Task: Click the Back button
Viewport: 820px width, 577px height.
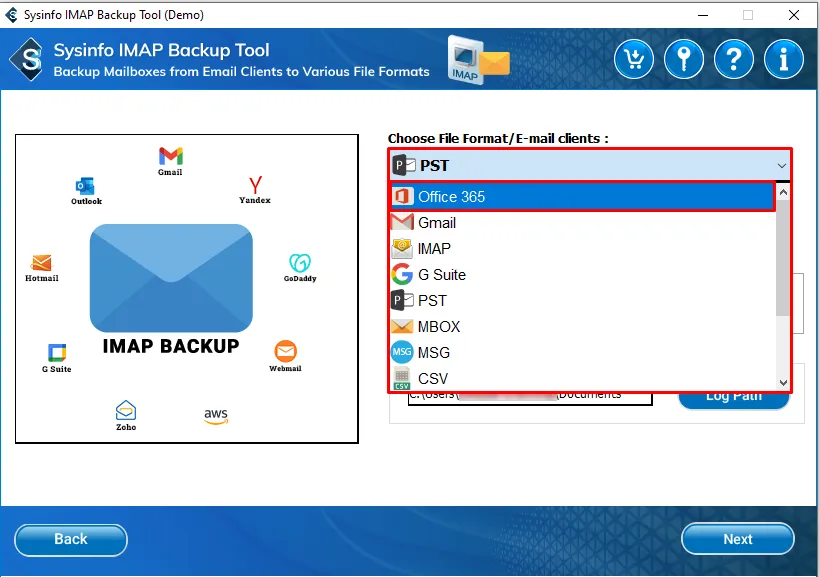Action: click(71, 539)
